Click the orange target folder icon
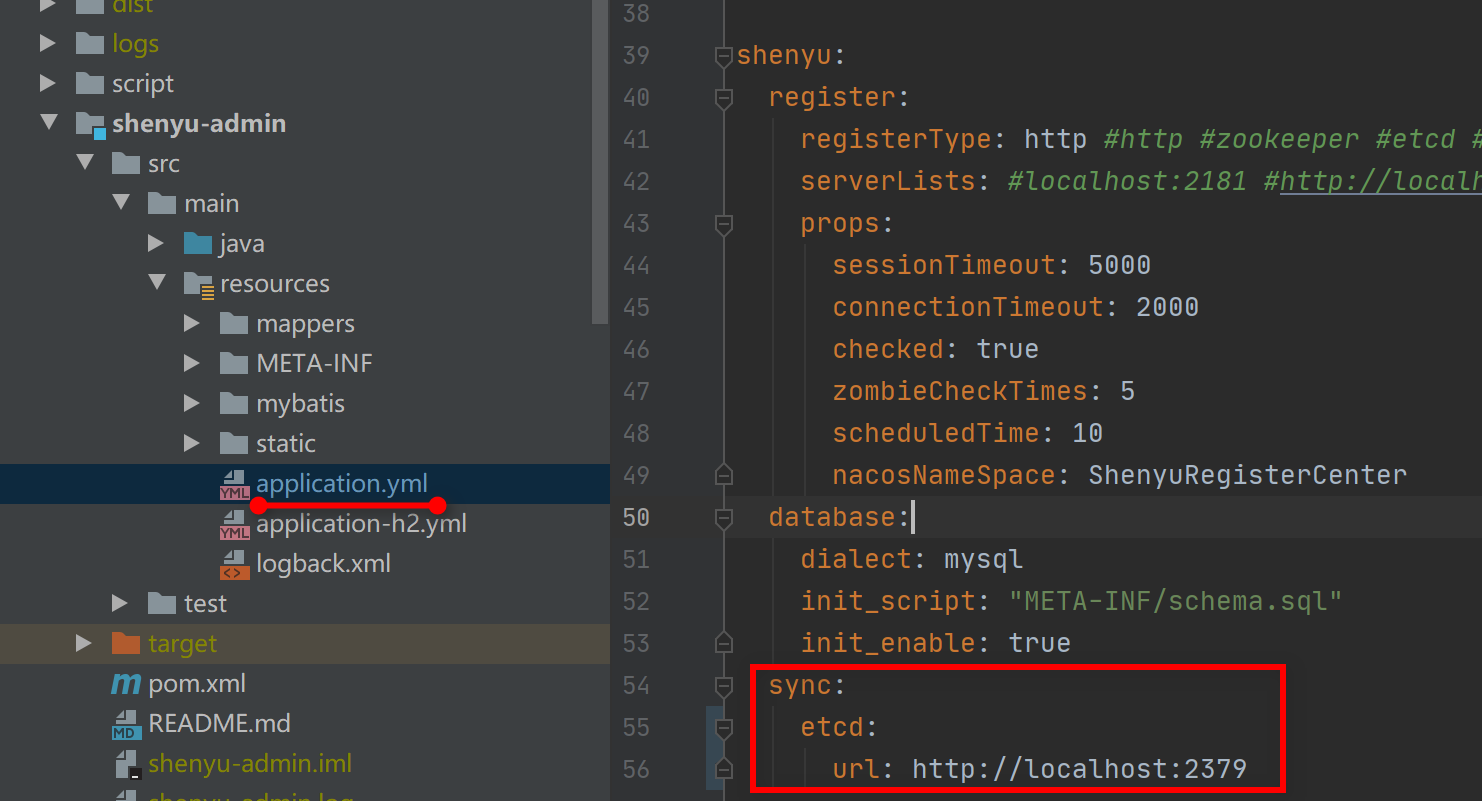The width and height of the screenshot is (1482, 801). click(x=126, y=644)
